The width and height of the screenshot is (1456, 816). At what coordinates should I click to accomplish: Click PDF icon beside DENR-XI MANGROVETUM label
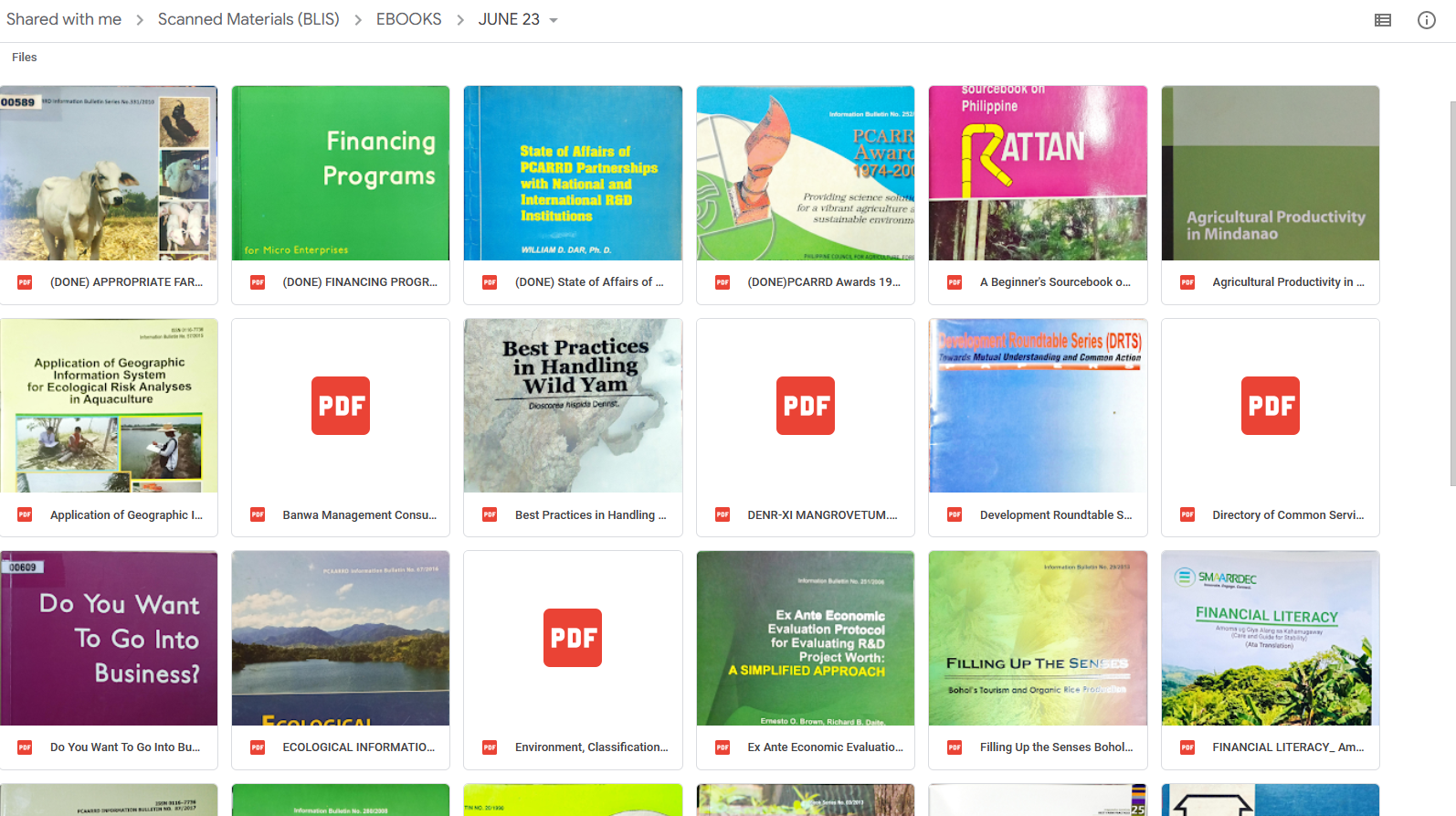[x=723, y=515]
